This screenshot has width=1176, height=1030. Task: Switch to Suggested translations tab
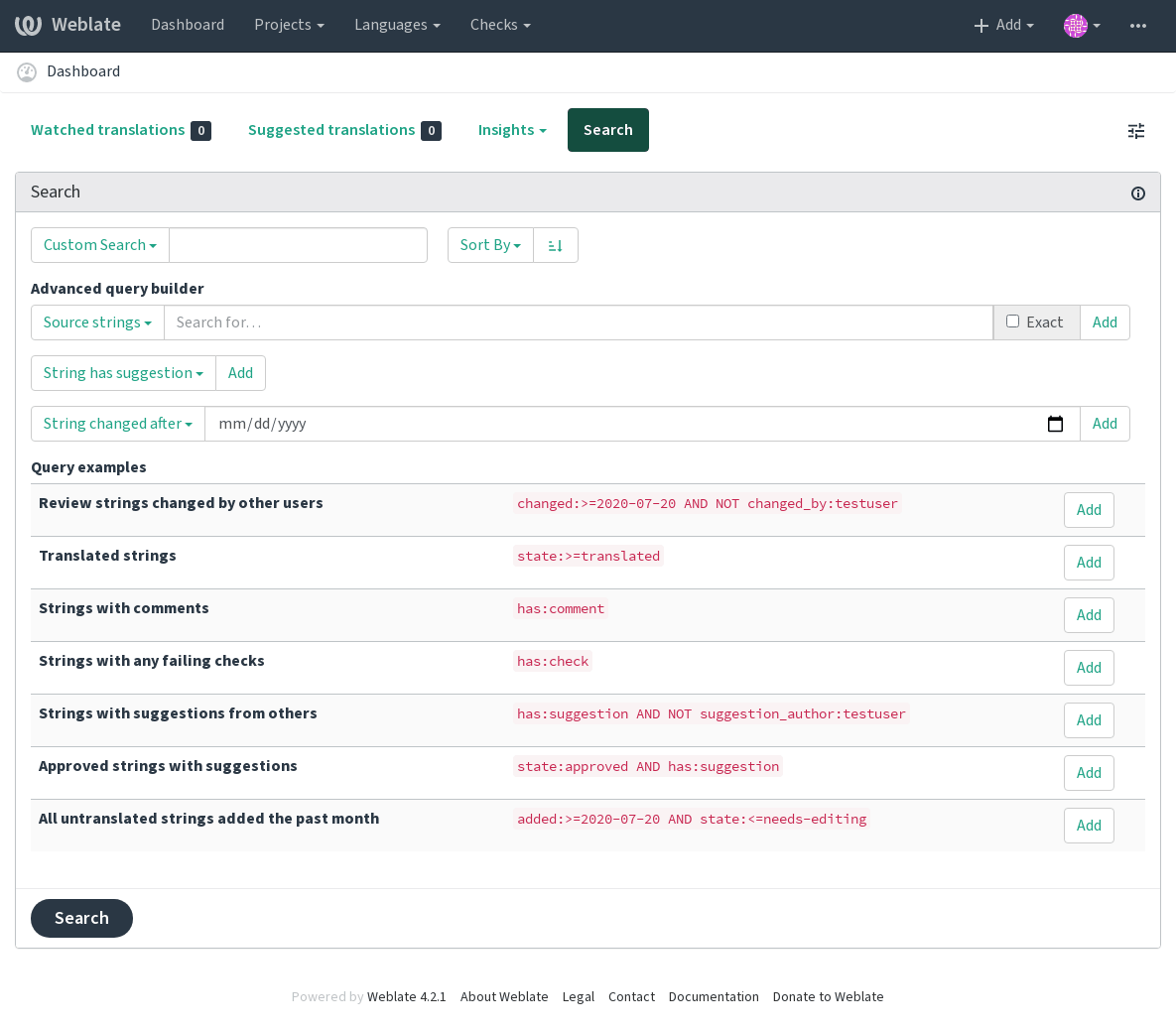point(344,130)
